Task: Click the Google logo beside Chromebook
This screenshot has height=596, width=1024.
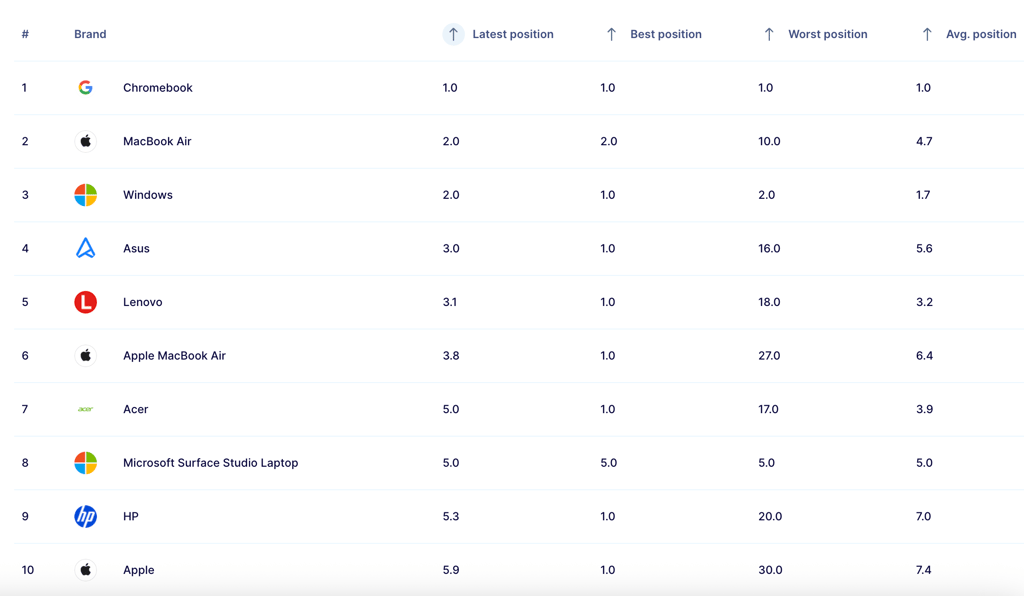Action: (x=86, y=87)
